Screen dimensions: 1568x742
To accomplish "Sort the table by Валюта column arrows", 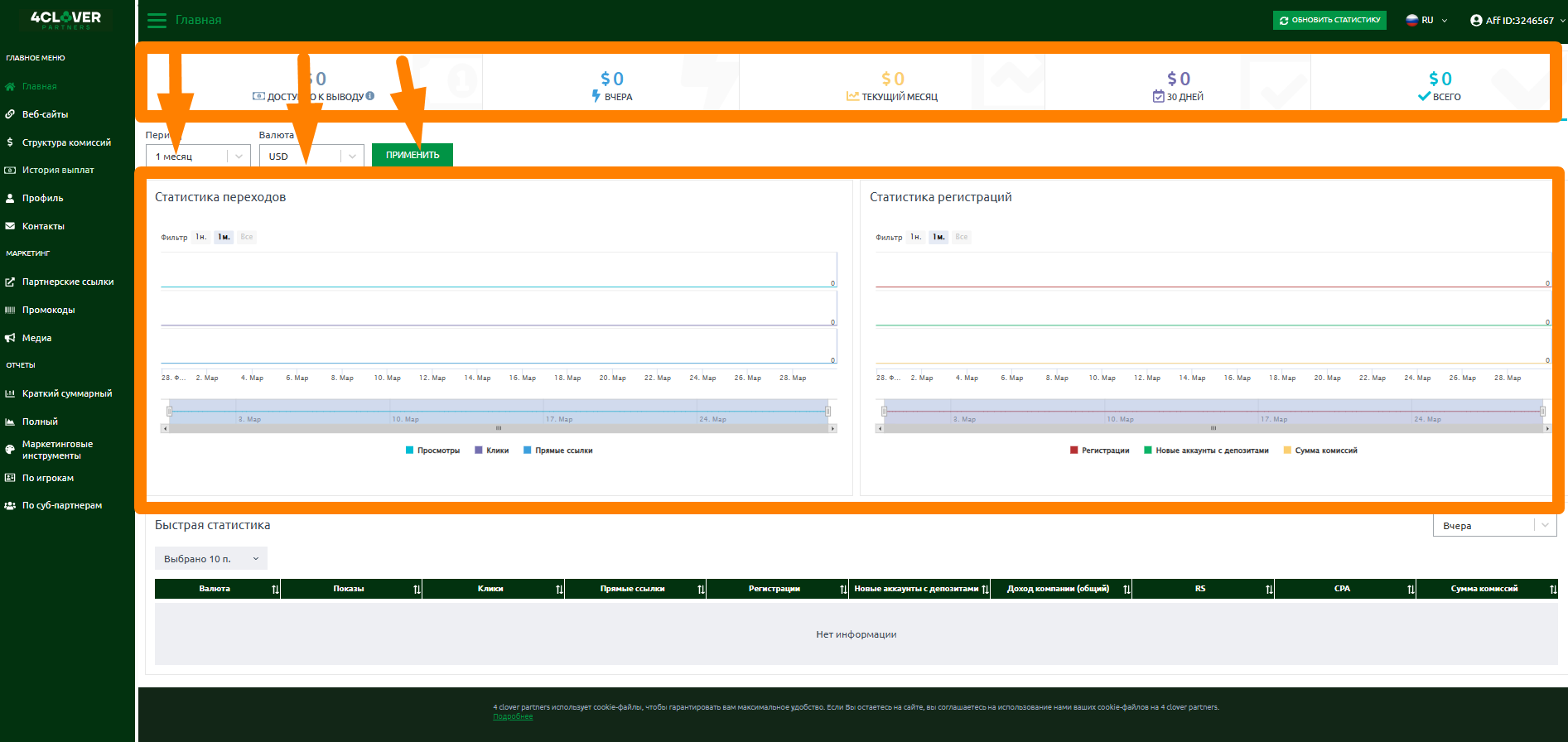I will 275,590.
